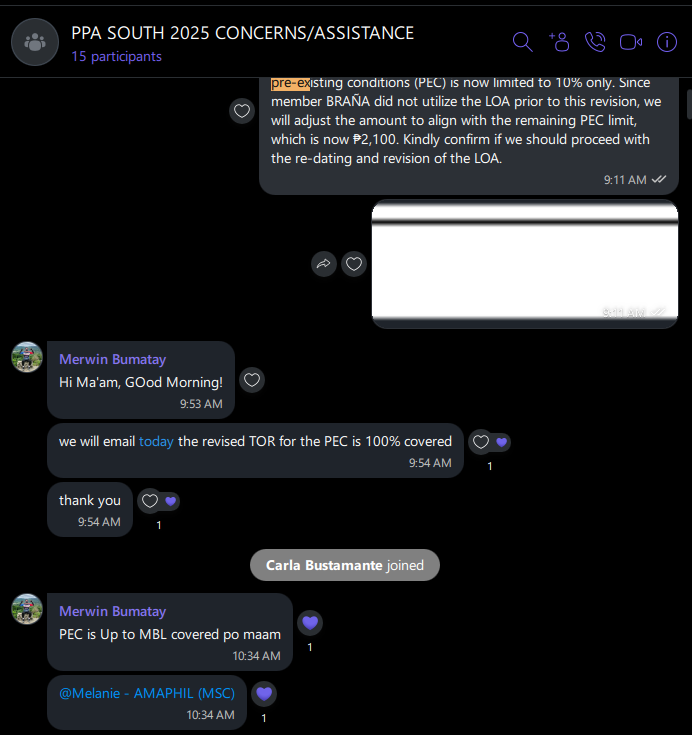Like the 'Hi Ma'am, GOod Morning!' message
The image size is (692, 735).
(252, 380)
